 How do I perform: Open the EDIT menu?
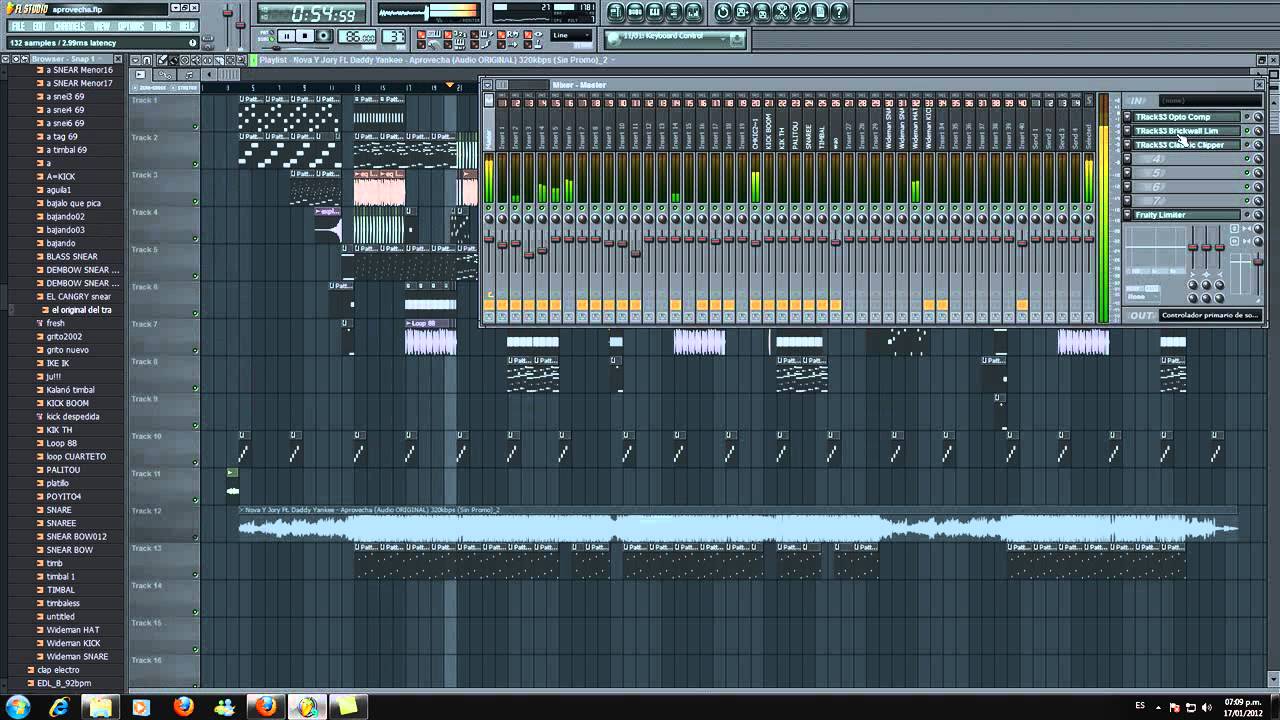click(x=39, y=26)
